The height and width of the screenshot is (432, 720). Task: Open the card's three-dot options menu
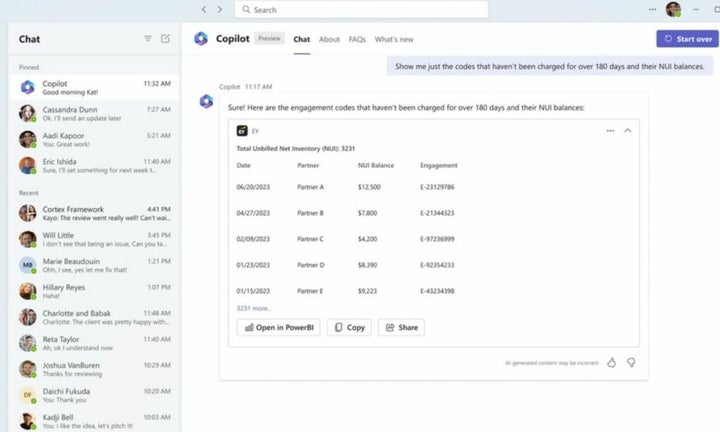[x=610, y=130]
